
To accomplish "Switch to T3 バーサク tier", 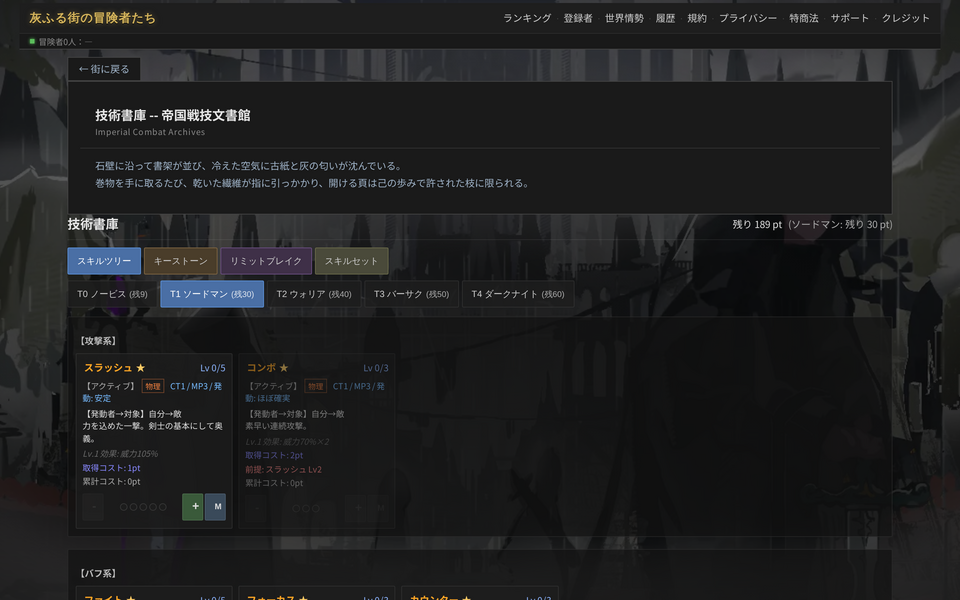I will pyautogui.click(x=411, y=294).
